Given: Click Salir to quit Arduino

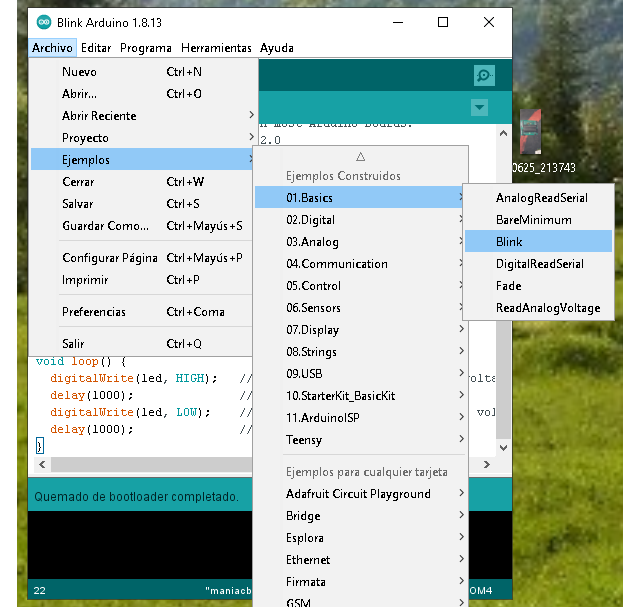Looking at the screenshot, I should pyautogui.click(x=73, y=344).
